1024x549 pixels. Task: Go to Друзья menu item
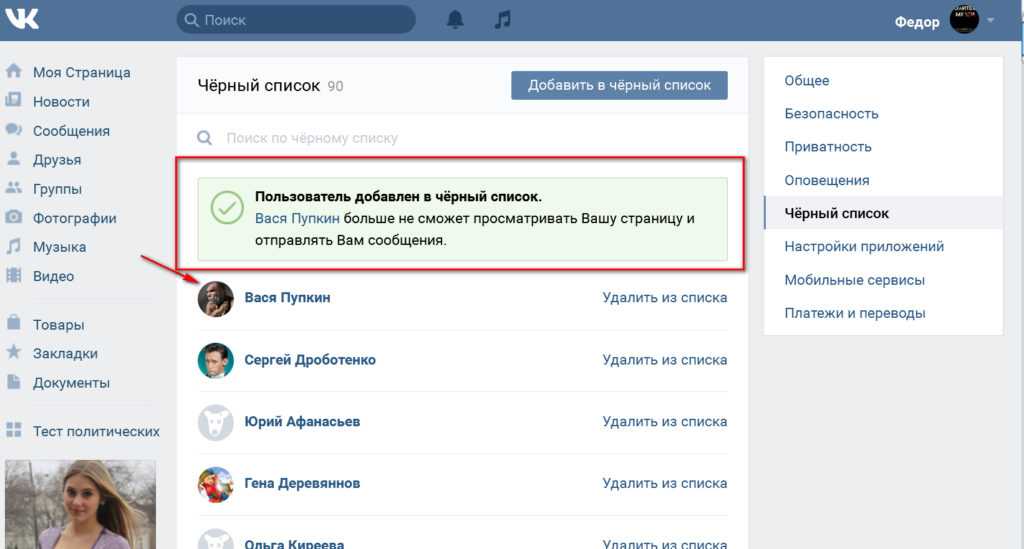pos(57,160)
